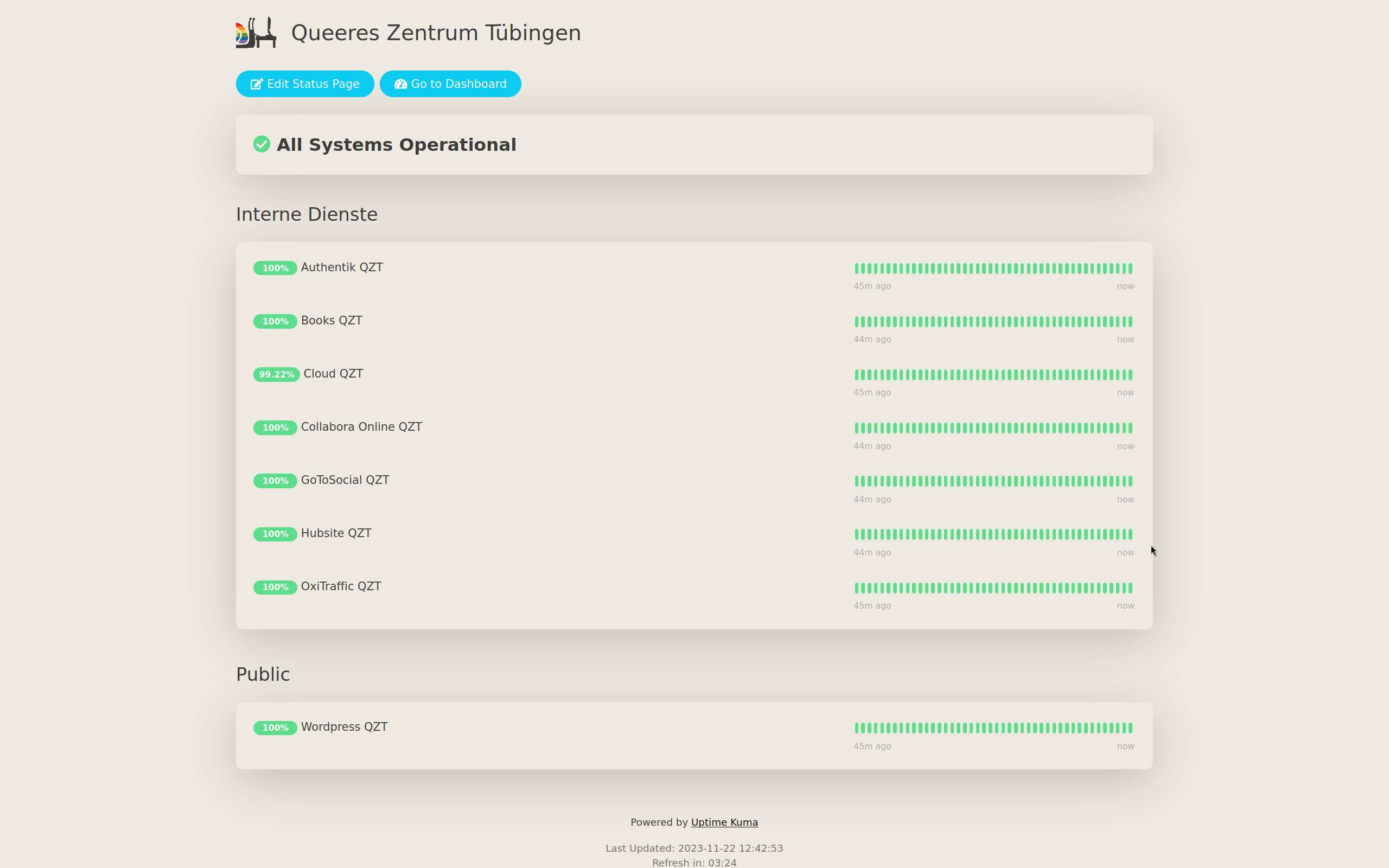This screenshot has width=1389, height=868.
Task: Click the OxiTraffic QZT uptime badge
Action: [x=275, y=586]
